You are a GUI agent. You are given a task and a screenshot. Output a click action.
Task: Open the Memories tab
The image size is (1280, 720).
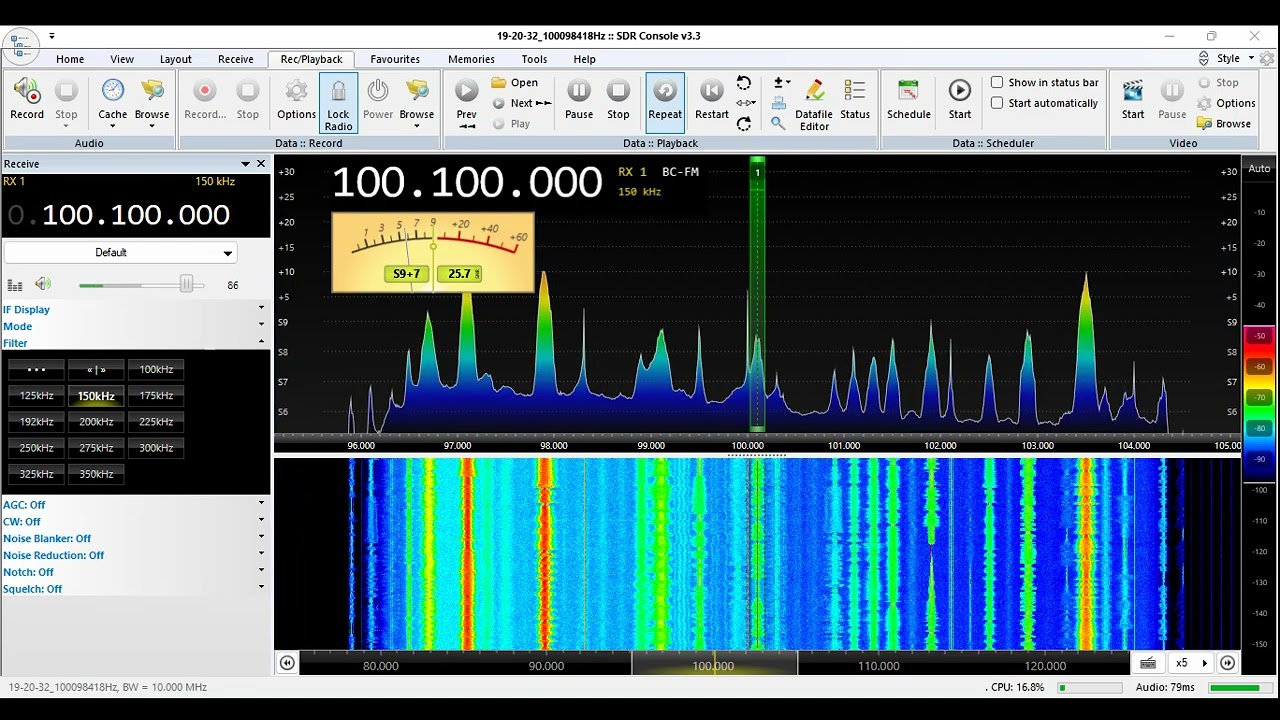click(x=471, y=59)
